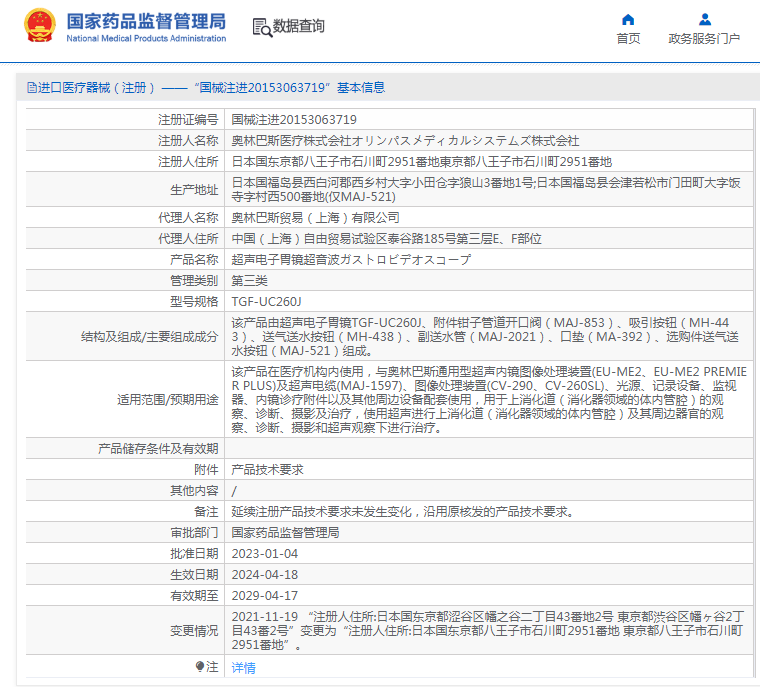Click the 批准日期 label
The height and width of the screenshot is (687, 760).
point(194,554)
